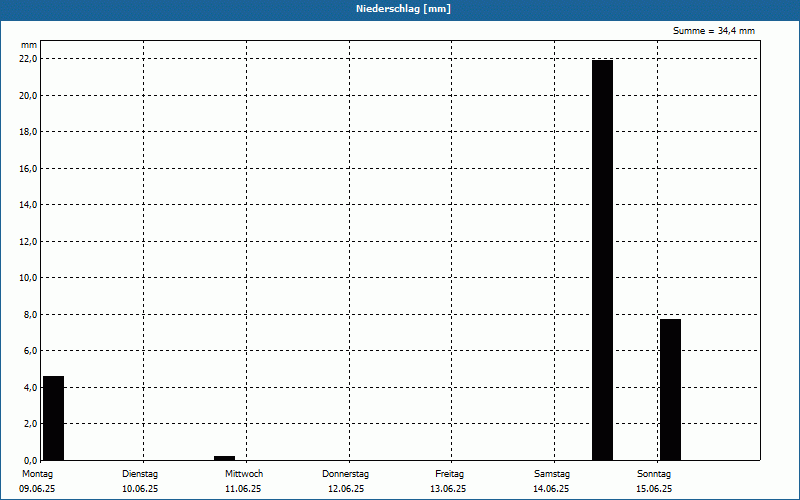
Task: Click the Monday precipitation bar
Action: [54, 418]
